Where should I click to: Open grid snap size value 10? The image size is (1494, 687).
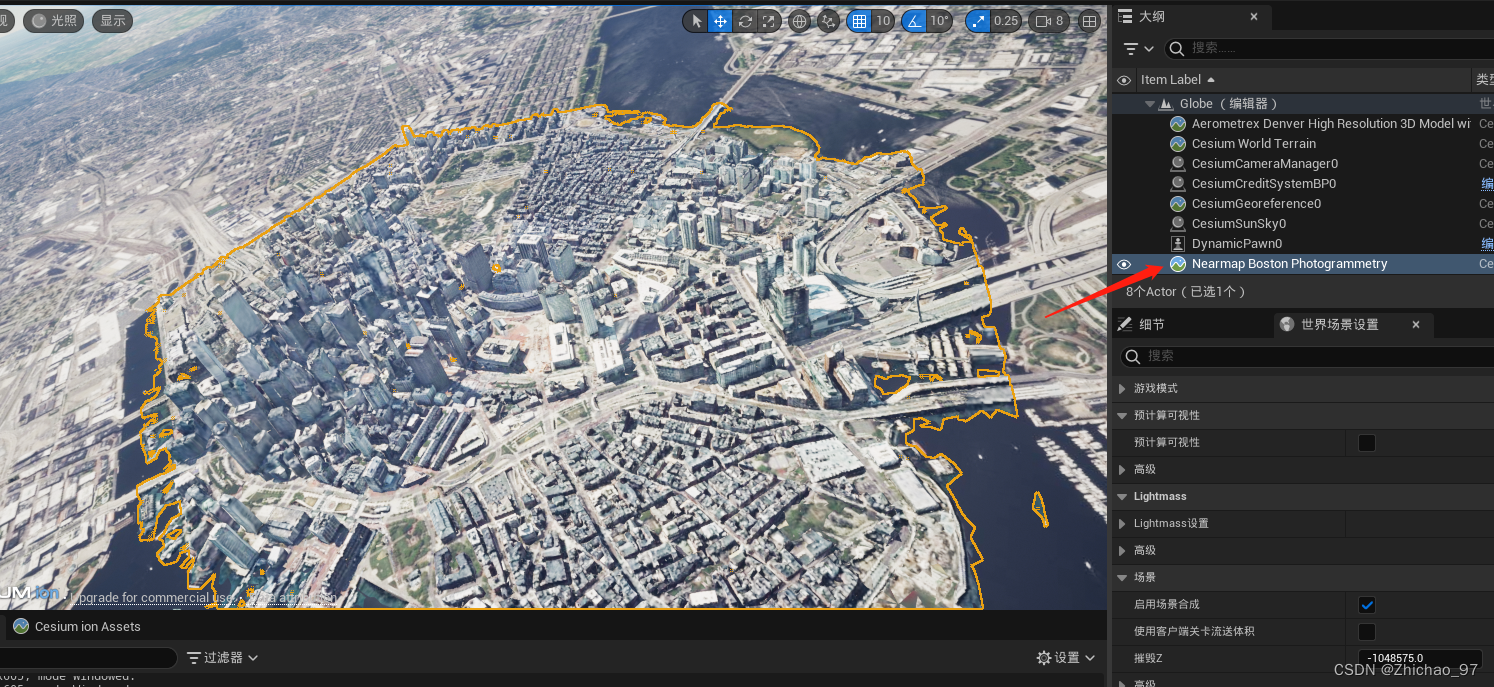tap(883, 21)
